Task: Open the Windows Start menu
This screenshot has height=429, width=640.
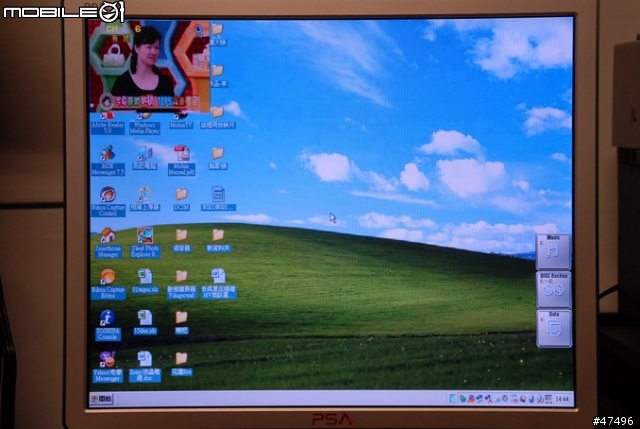Action: (x=102, y=399)
